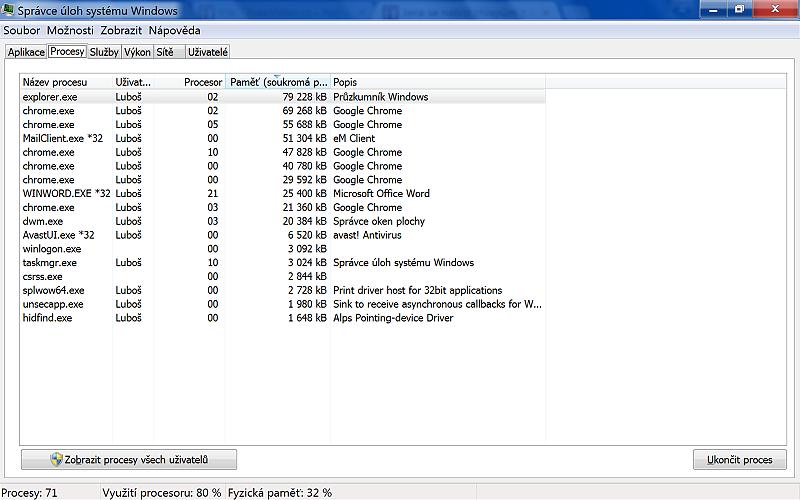Click the Správce oken plochy description
This screenshot has height=500, width=800.
point(379,221)
